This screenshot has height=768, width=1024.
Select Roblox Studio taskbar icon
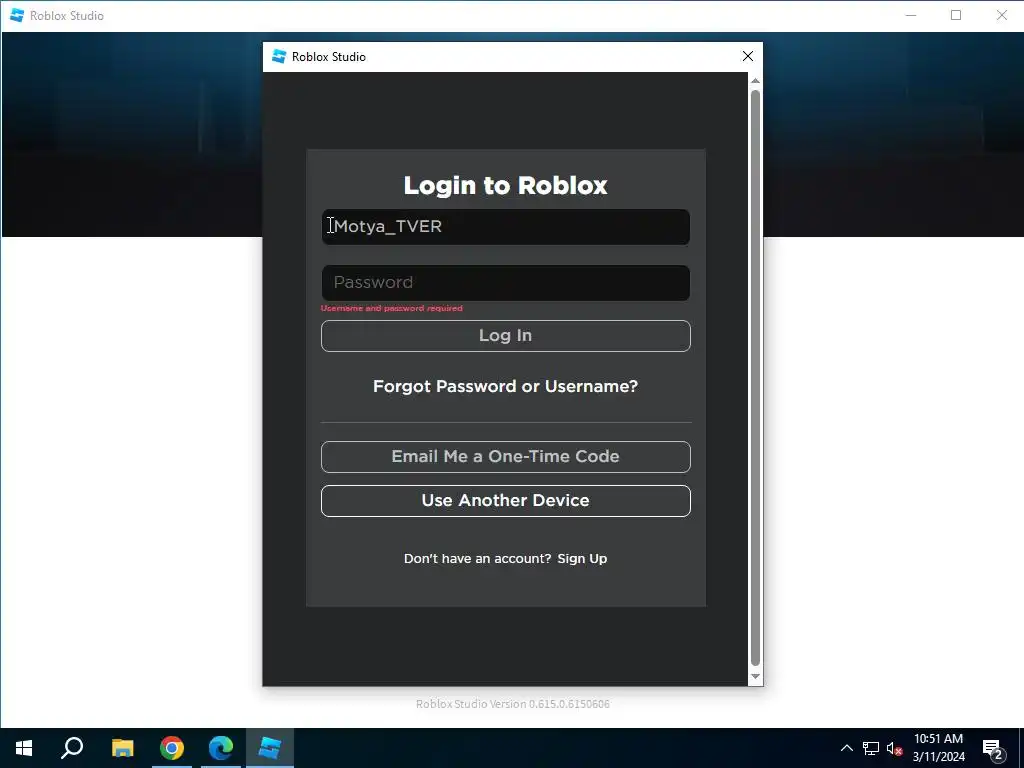[x=270, y=748]
